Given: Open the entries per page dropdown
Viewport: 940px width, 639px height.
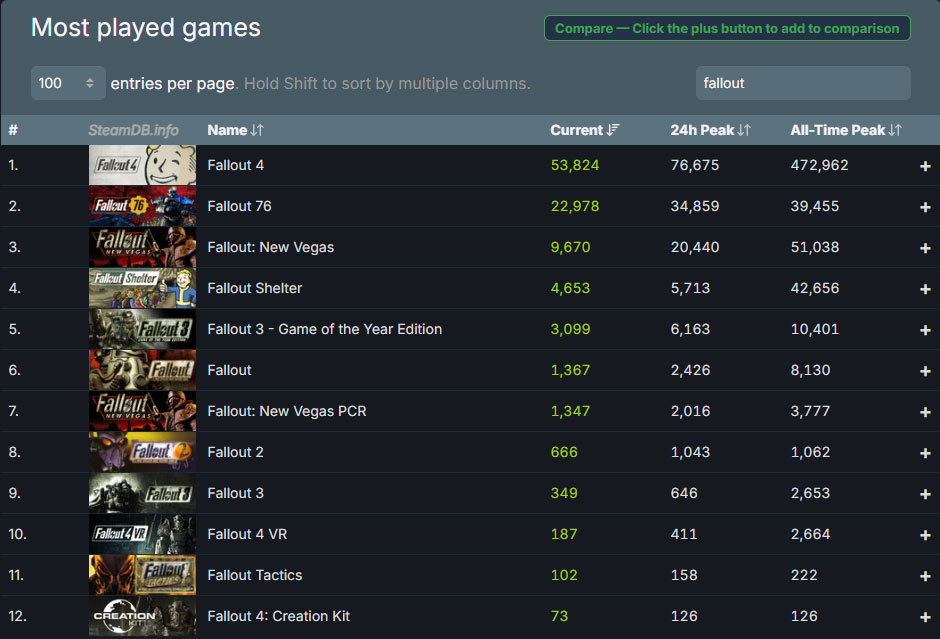Looking at the screenshot, I should (x=67, y=83).
